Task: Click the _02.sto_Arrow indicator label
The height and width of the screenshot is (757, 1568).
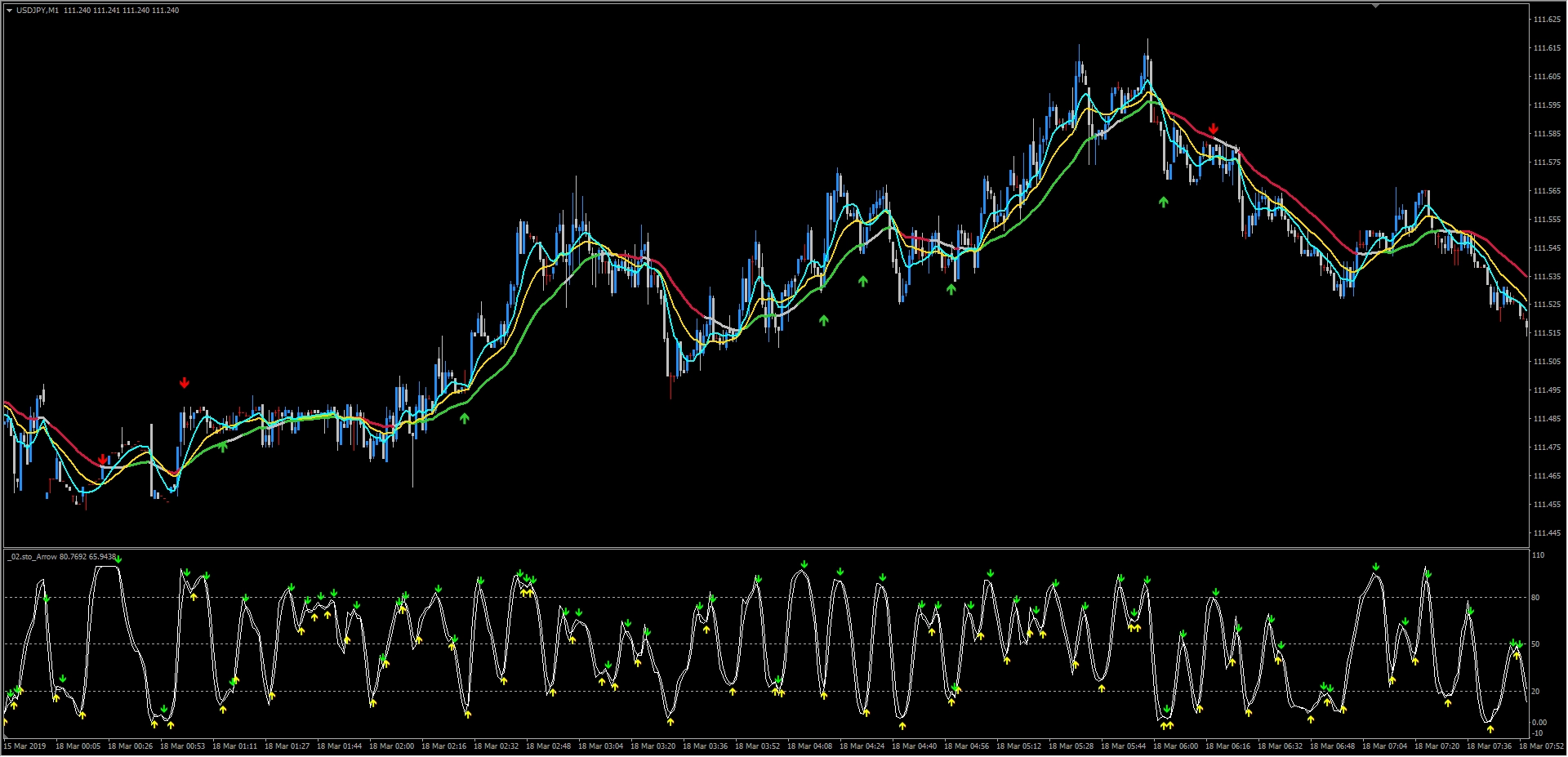Action: [33, 557]
